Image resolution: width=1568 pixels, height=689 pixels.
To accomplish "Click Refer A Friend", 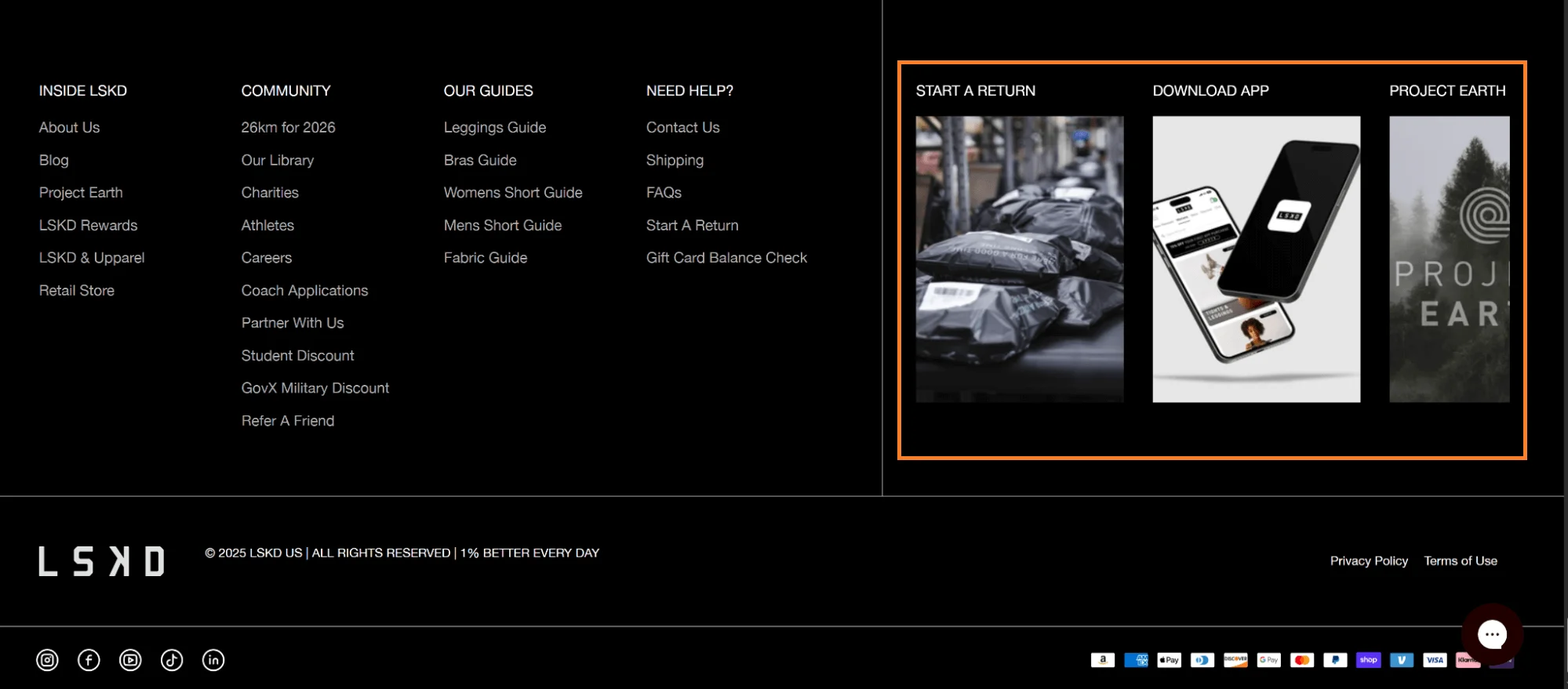I will click(x=288, y=421).
